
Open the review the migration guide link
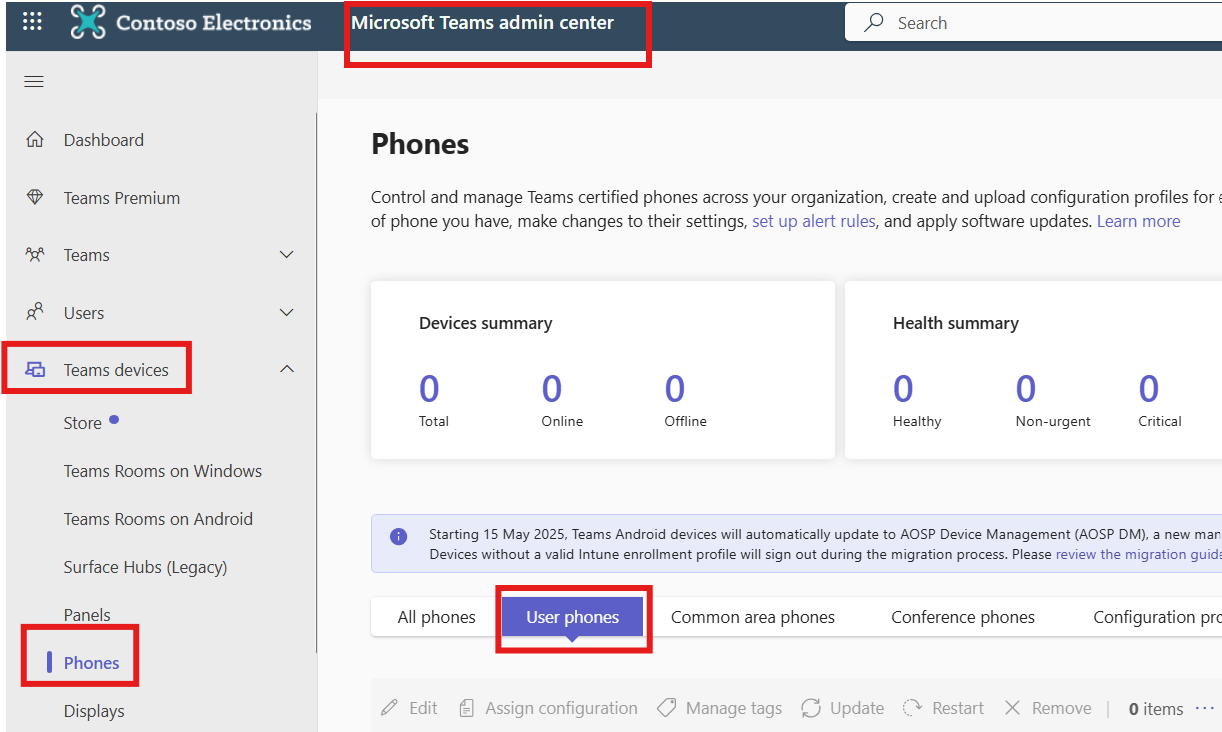click(x=1138, y=554)
